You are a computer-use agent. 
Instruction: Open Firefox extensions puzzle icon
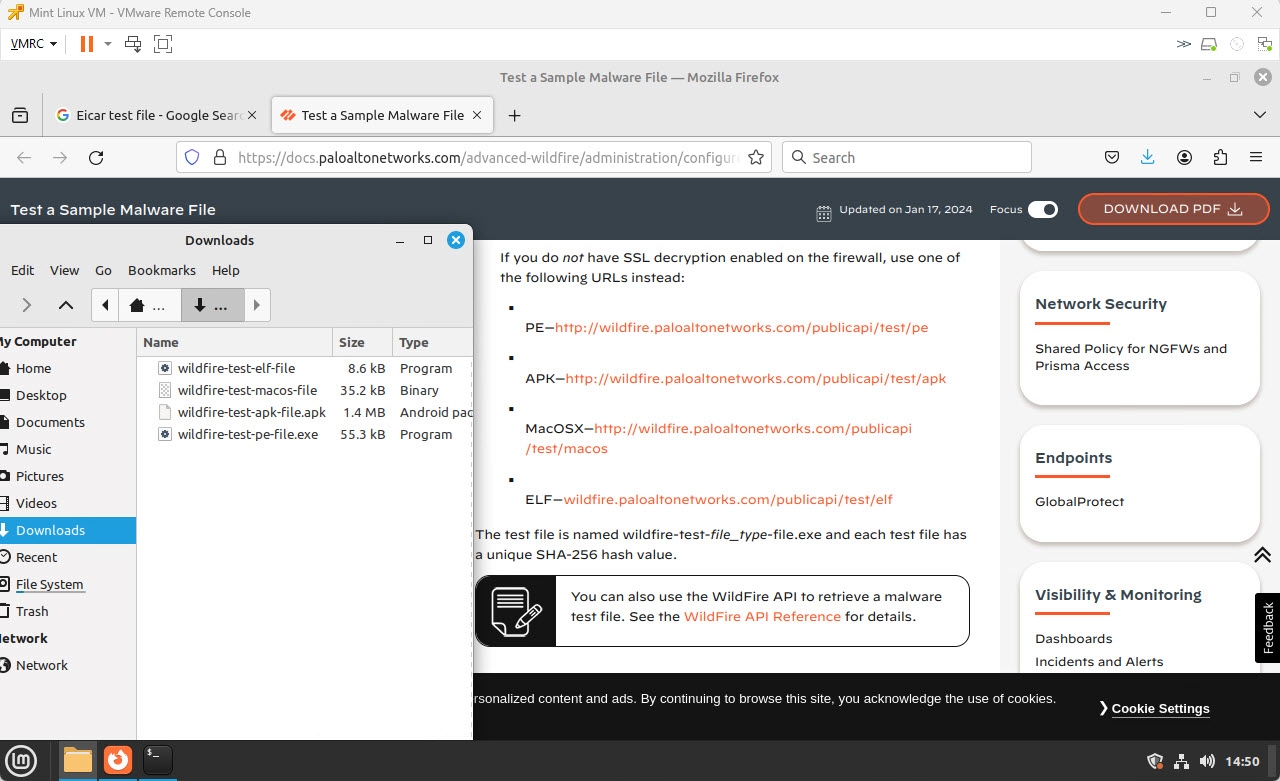[x=1220, y=158]
